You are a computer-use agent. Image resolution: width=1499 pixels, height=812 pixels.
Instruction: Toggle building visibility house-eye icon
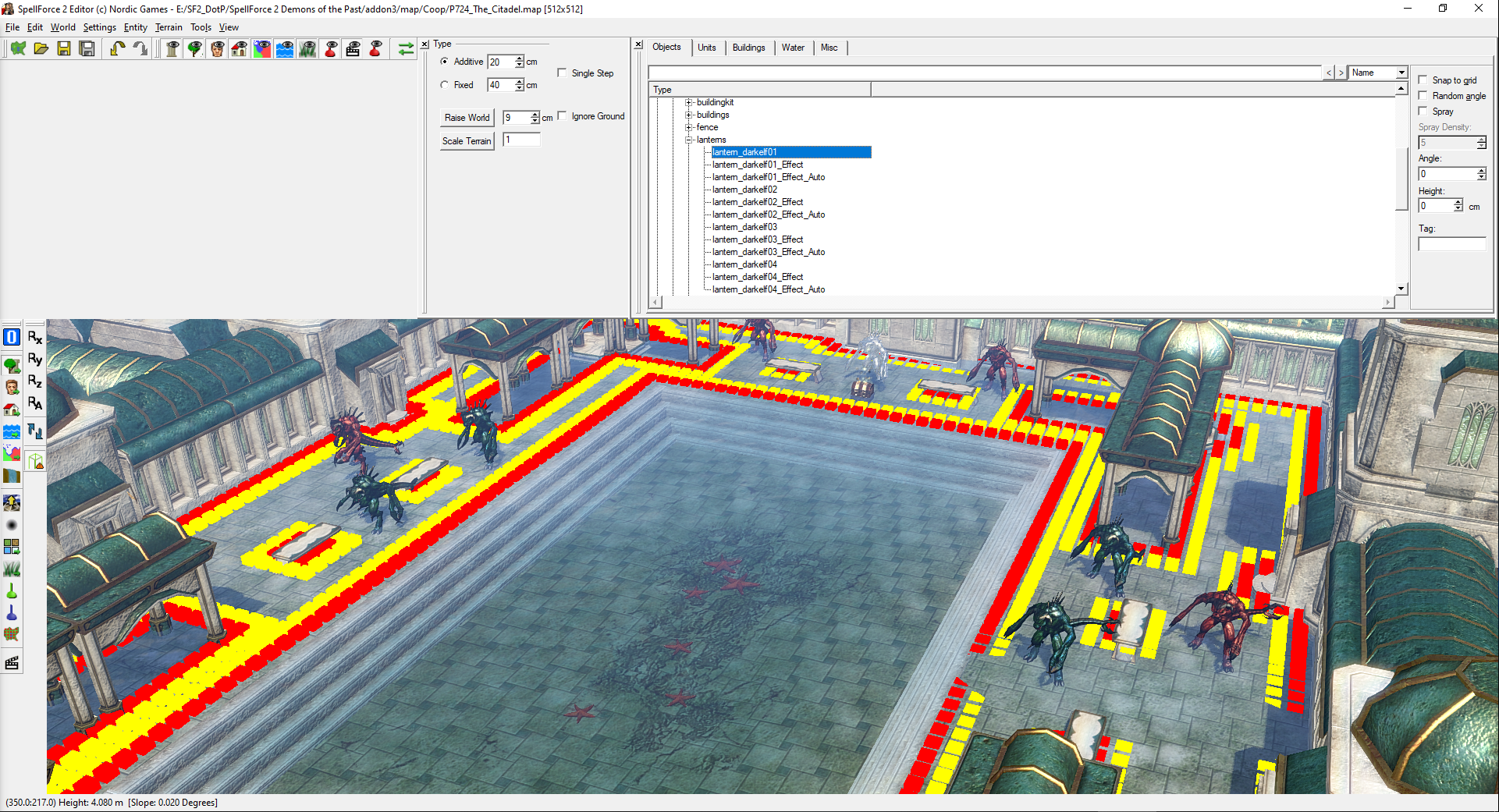point(240,49)
